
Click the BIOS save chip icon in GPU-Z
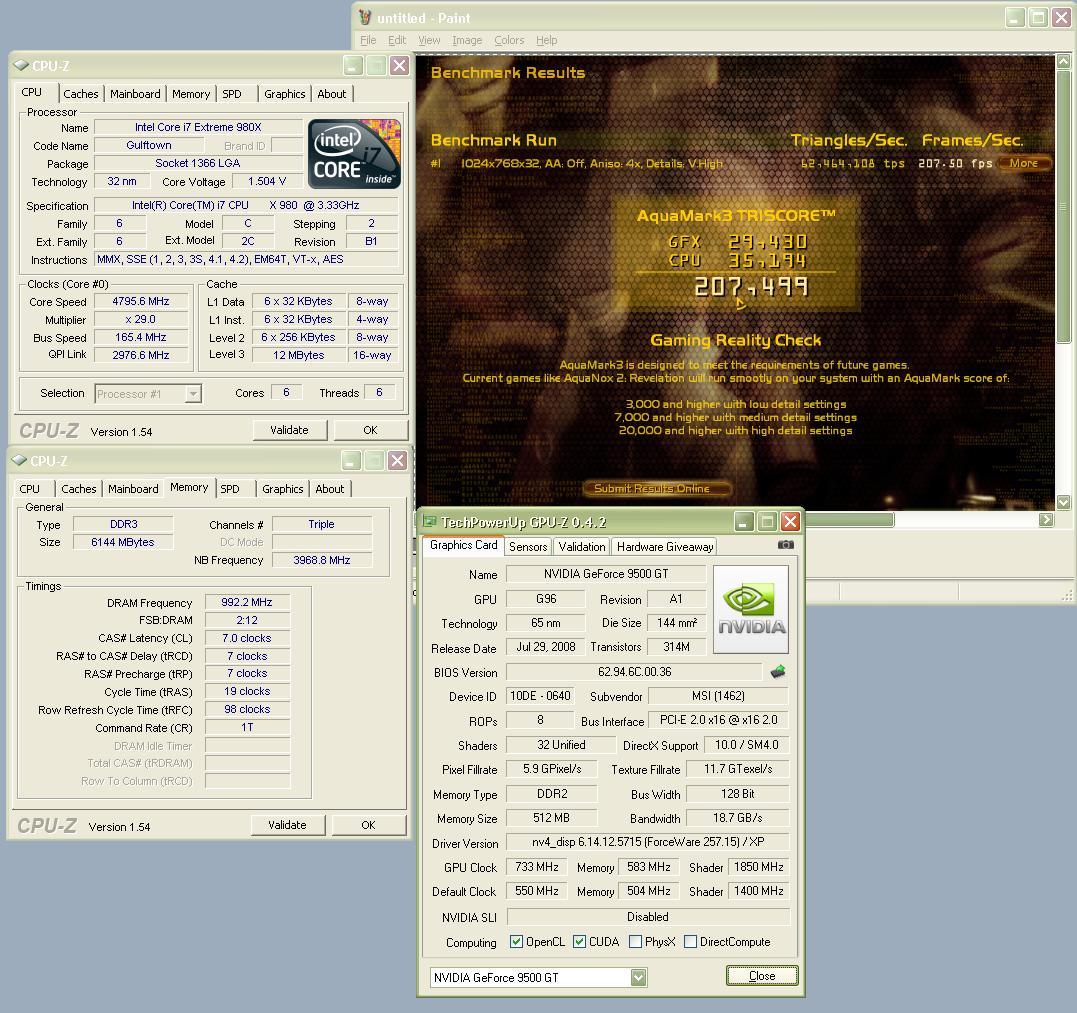778,672
